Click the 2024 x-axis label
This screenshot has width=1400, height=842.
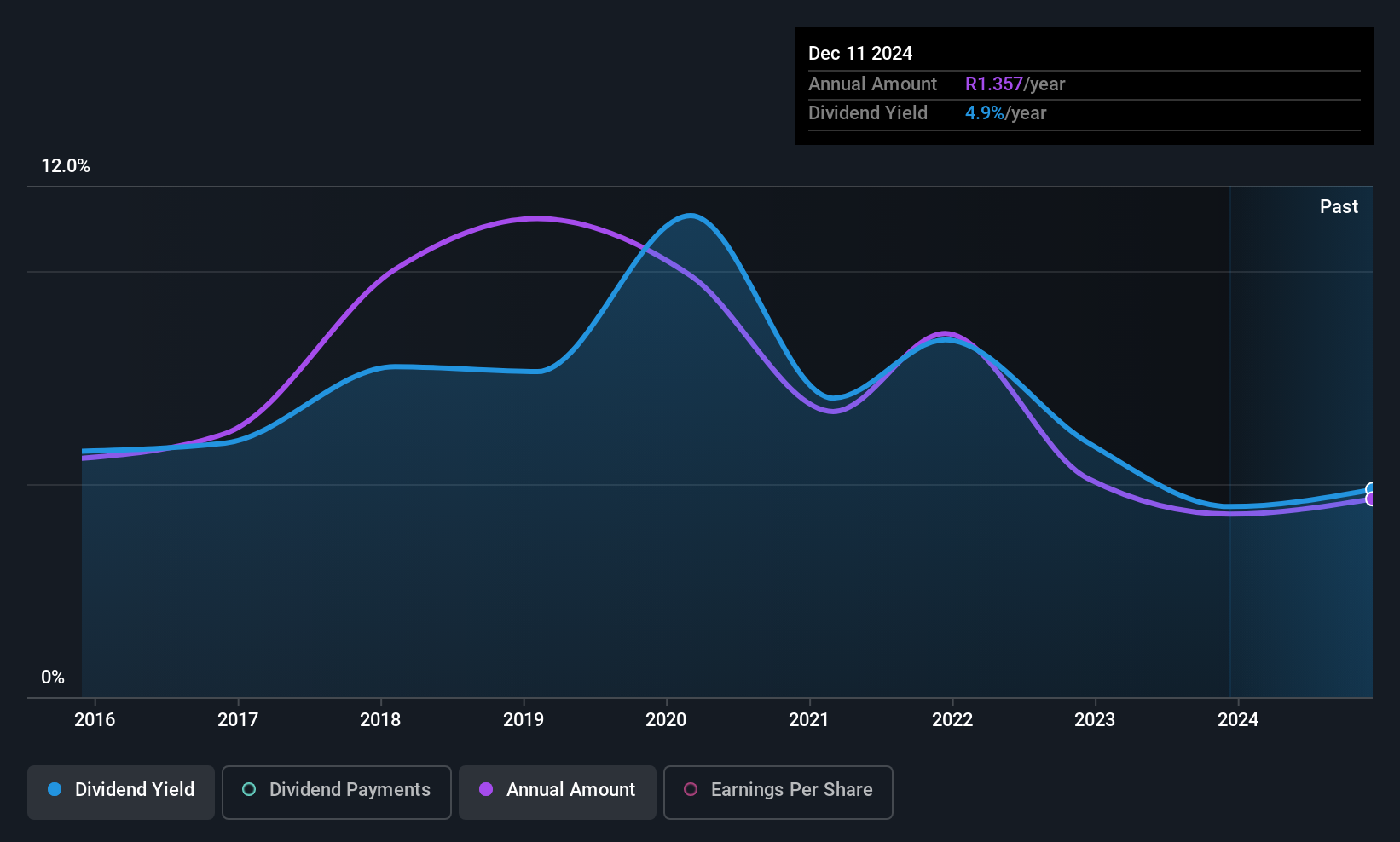pos(1238,719)
